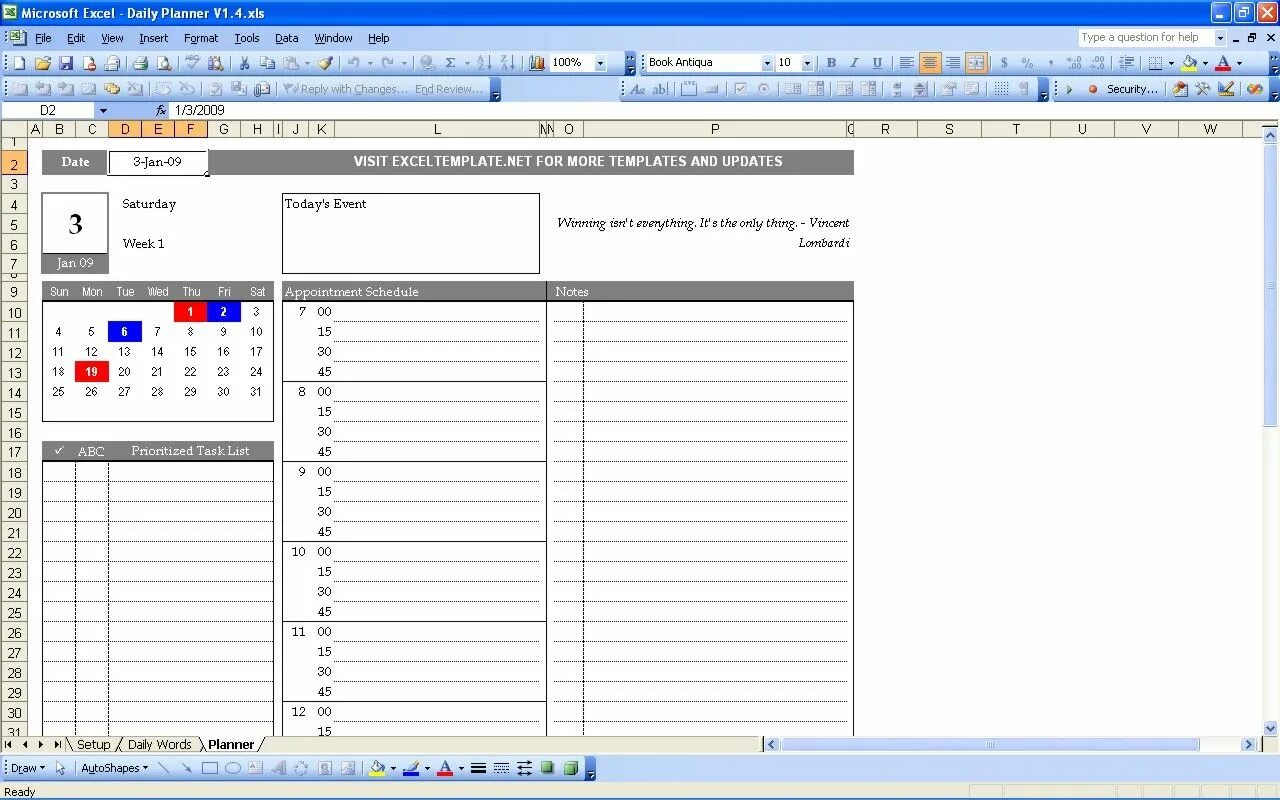Toggle Align Left
This screenshot has width=1280, height=800.
[907, 63]
